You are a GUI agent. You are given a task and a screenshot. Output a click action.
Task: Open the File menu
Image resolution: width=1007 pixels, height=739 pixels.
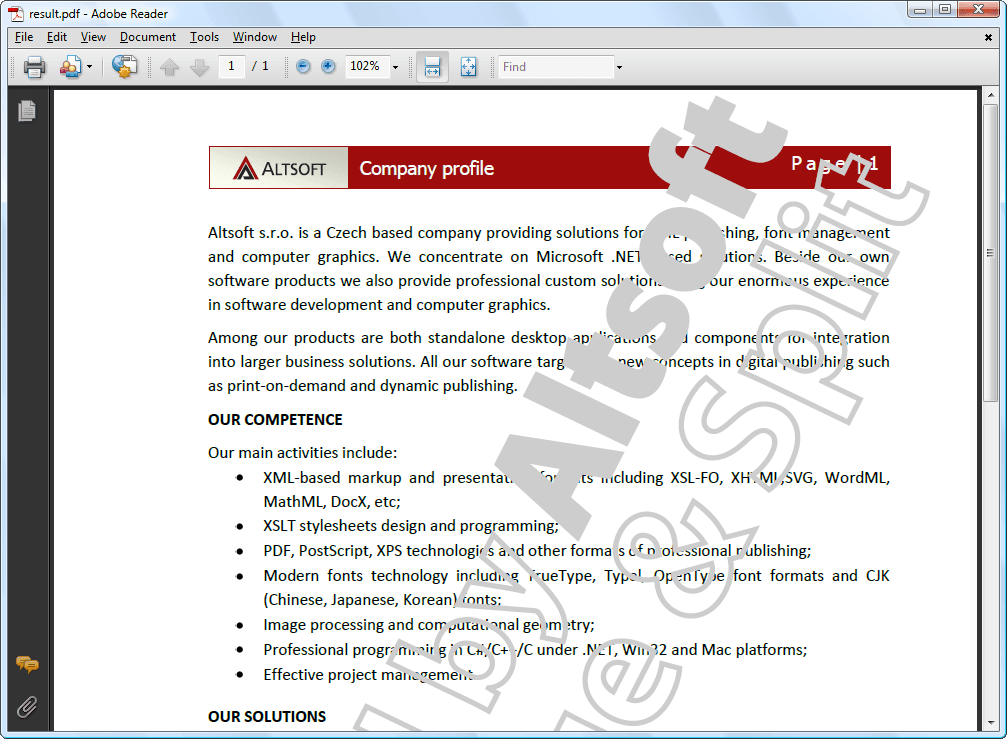(x=24, y=37)
